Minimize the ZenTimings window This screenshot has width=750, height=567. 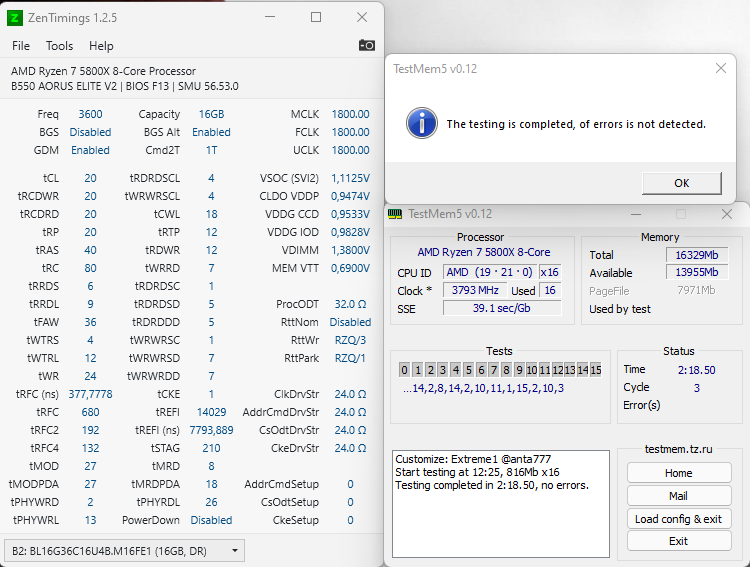tap(270, 17)
